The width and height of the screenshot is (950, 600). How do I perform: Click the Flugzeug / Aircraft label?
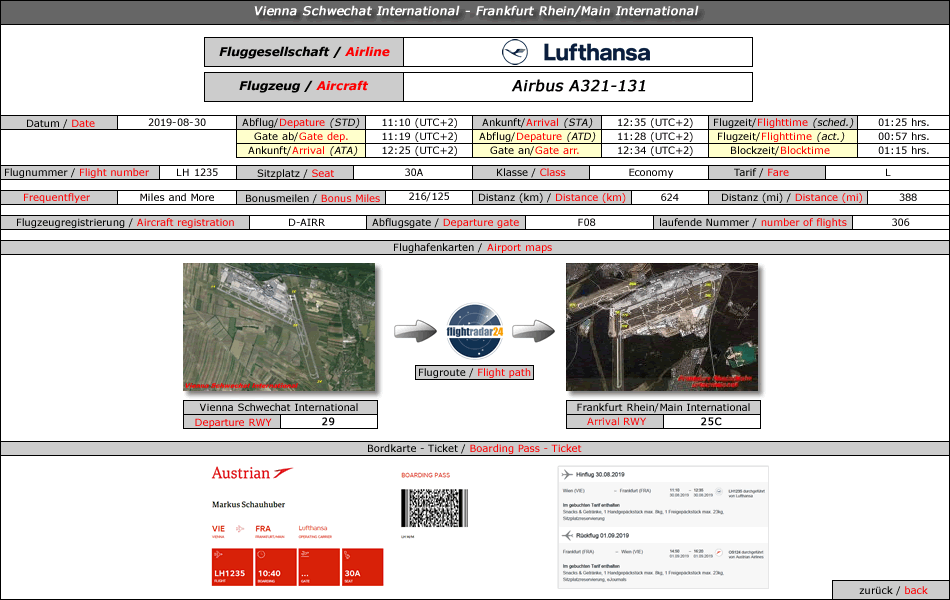304,86
